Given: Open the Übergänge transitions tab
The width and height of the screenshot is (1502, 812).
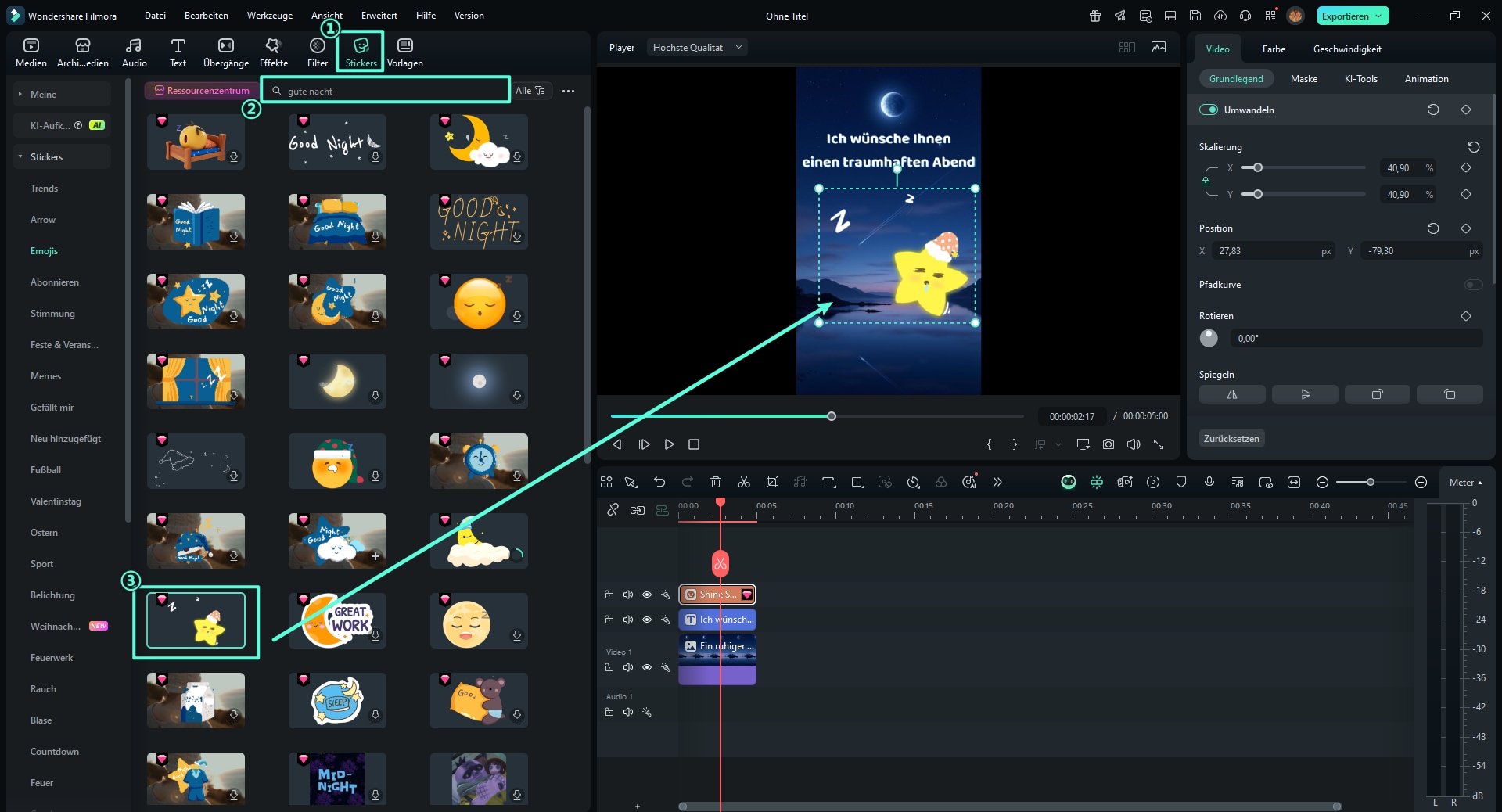Looking at the screenshot, I should point(226,52).
